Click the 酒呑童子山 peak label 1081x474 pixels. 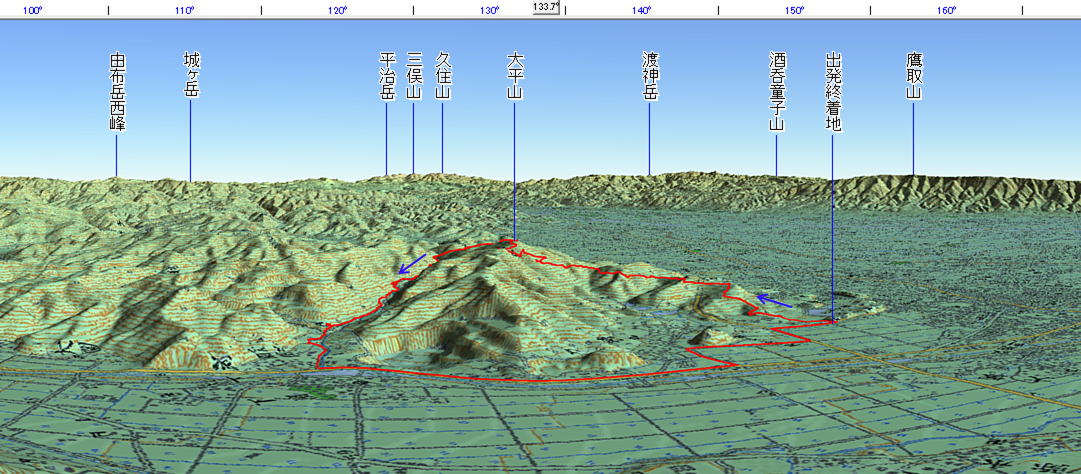[x=777, y=93]
